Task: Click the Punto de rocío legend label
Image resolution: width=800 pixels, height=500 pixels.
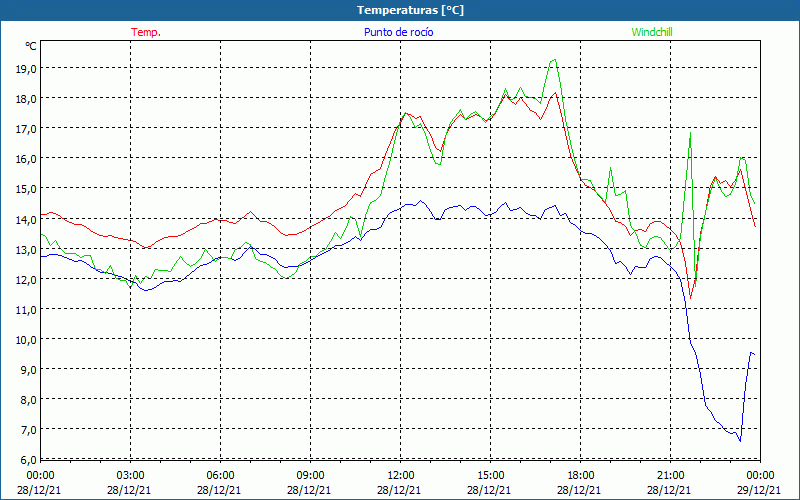Action: coord(398,32)
